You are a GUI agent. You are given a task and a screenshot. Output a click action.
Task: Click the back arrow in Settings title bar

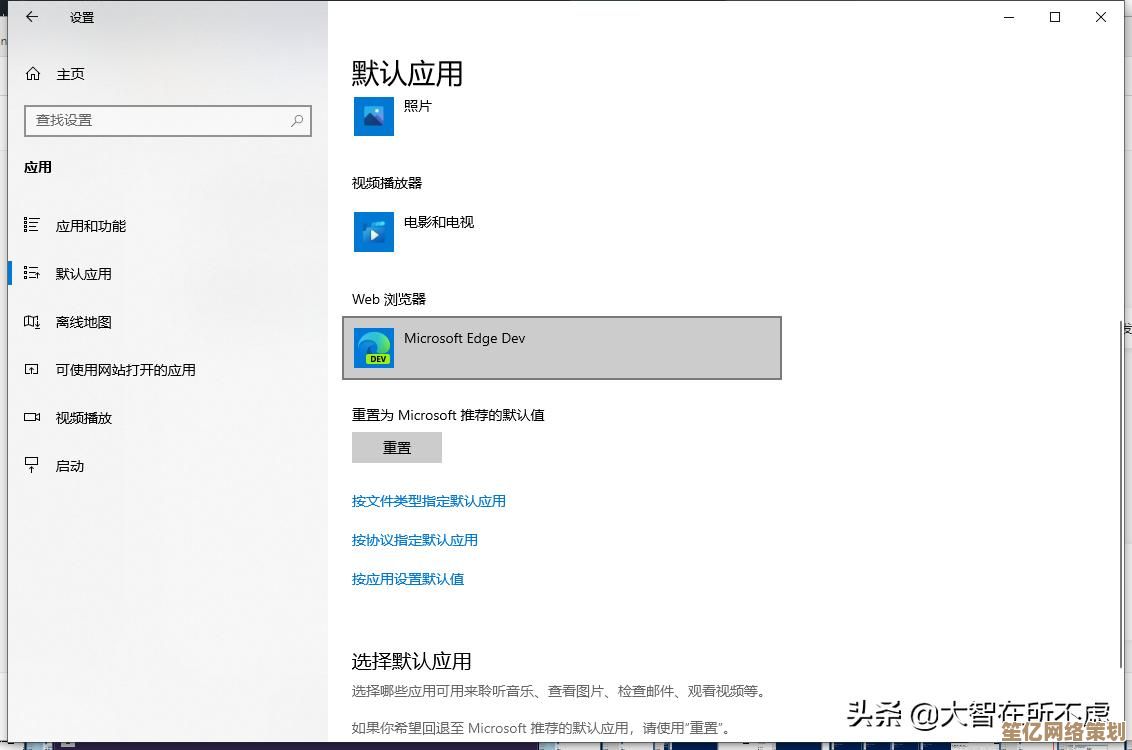click(x=32, y=17)
